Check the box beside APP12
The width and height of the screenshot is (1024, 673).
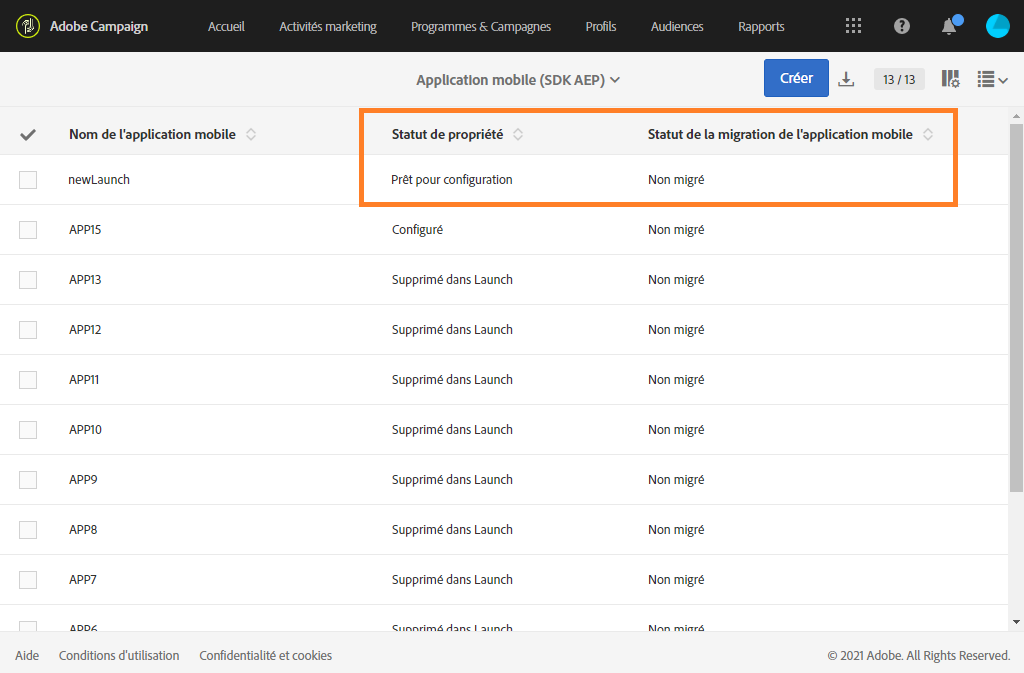(28, 330)
